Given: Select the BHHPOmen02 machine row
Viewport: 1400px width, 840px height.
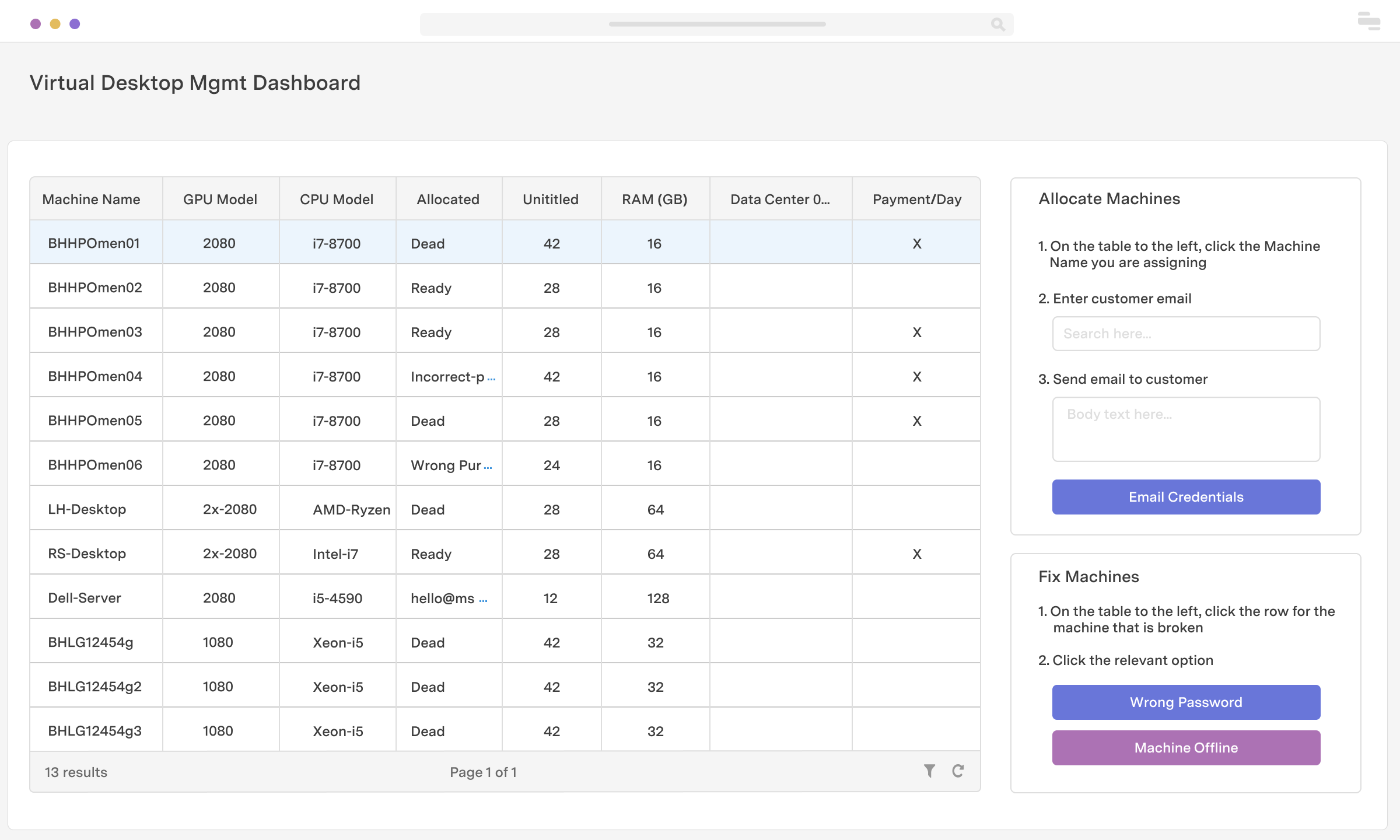Looking at the screenshot, I should click(x=95, y=288).
